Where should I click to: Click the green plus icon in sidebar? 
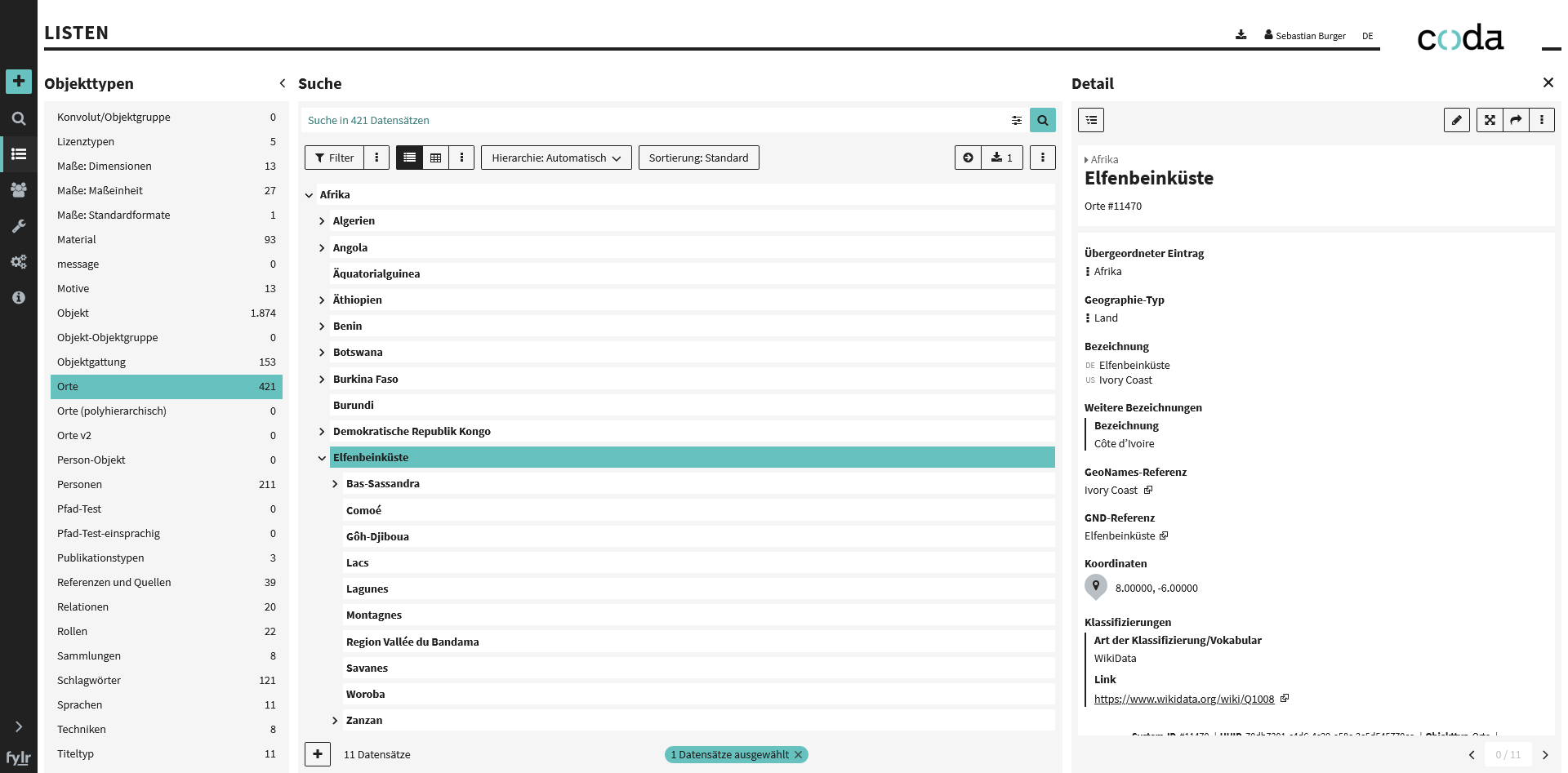[19, 82]
